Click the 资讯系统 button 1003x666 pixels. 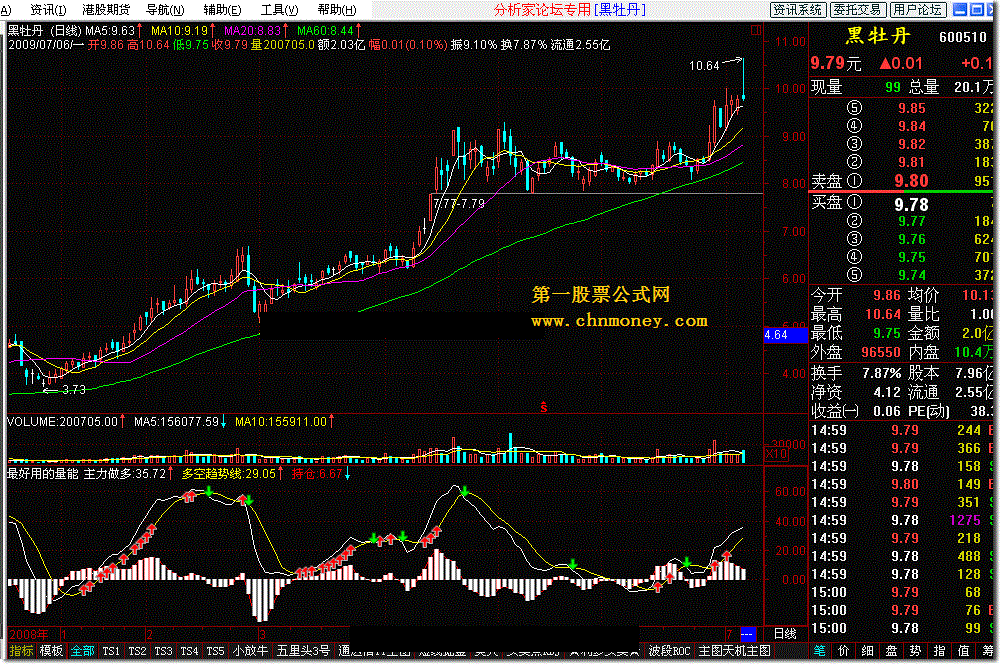click(798, 10)
